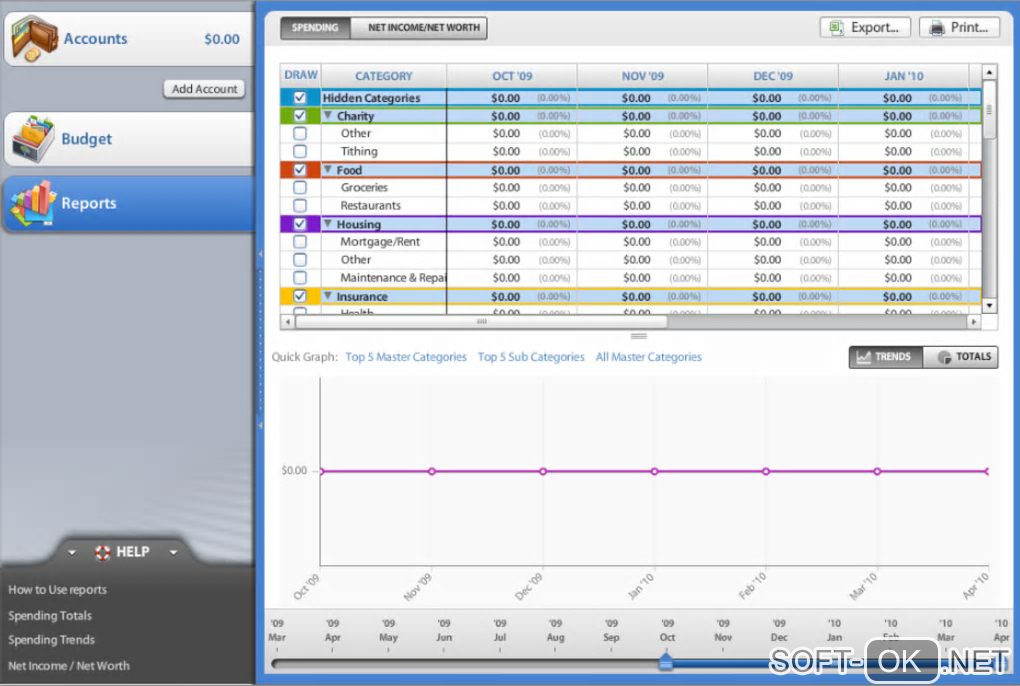Open the Reports section
Image resolution: width=1020 pixels, height=686 pixels.
(x=129, y=203)
